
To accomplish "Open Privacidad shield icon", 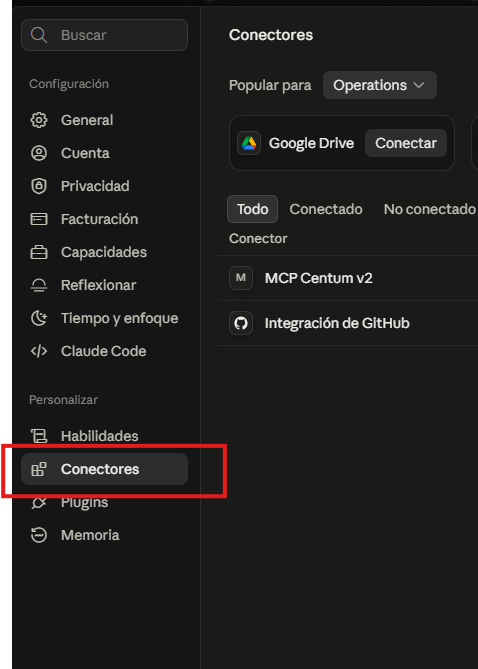I will 39,186.
